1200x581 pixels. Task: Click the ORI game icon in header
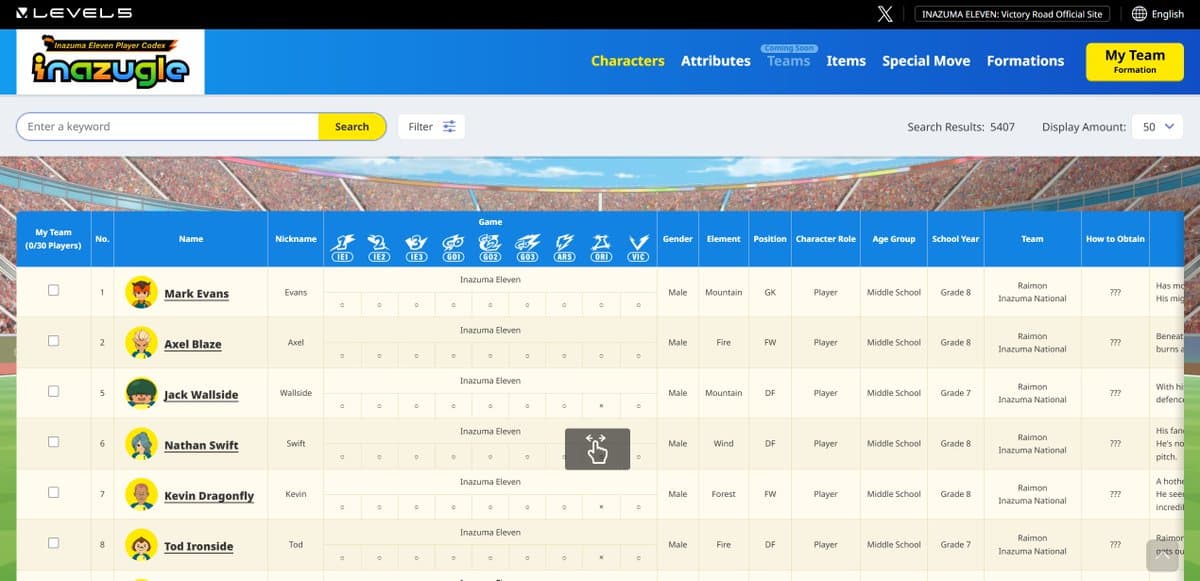point(601,247)
